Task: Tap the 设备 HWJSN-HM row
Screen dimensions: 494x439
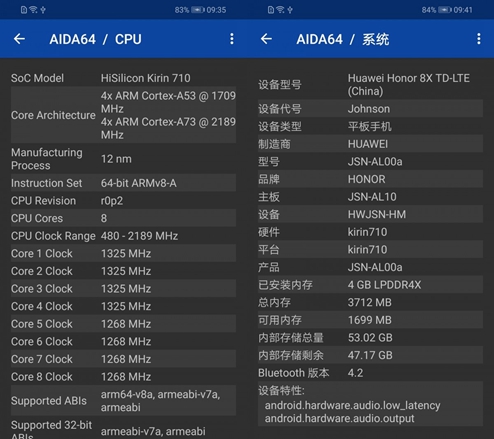Action: tap(370, 214)
